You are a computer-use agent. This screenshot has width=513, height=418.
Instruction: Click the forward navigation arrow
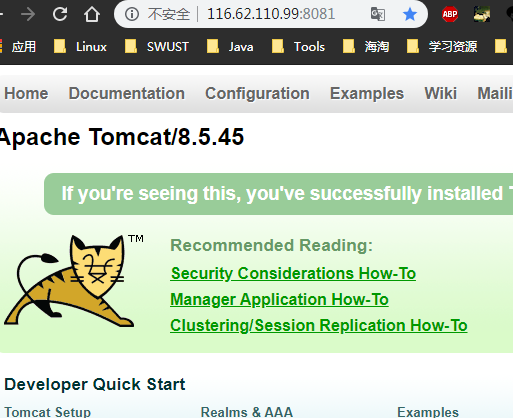pos(28,14)
